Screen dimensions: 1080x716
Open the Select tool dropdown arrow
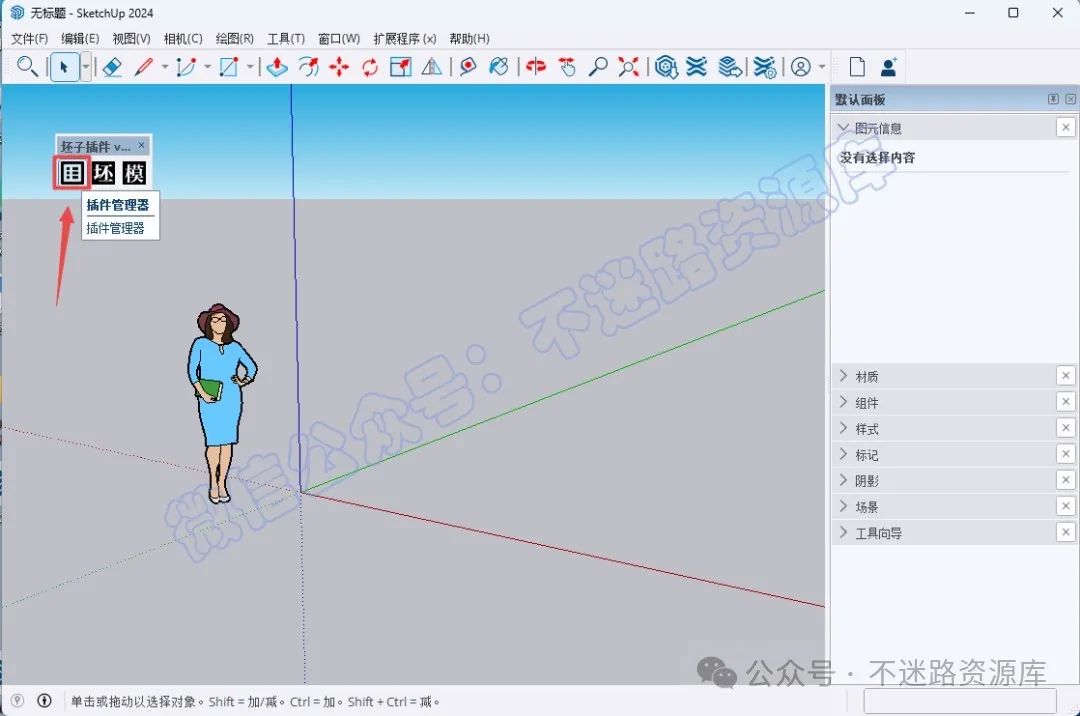(x=85, y=67)
